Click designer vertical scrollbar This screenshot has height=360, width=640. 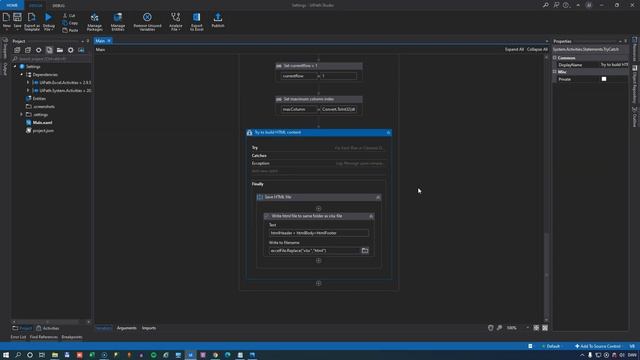(x=547, y=188)
